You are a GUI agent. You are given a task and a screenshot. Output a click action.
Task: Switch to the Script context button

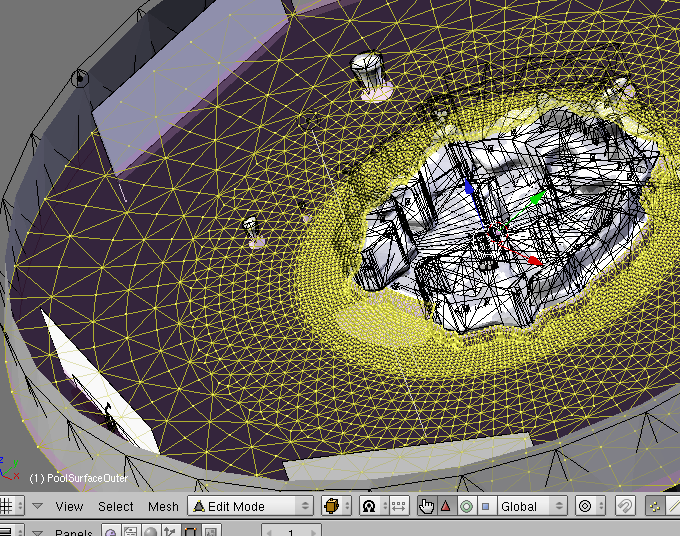131,531
